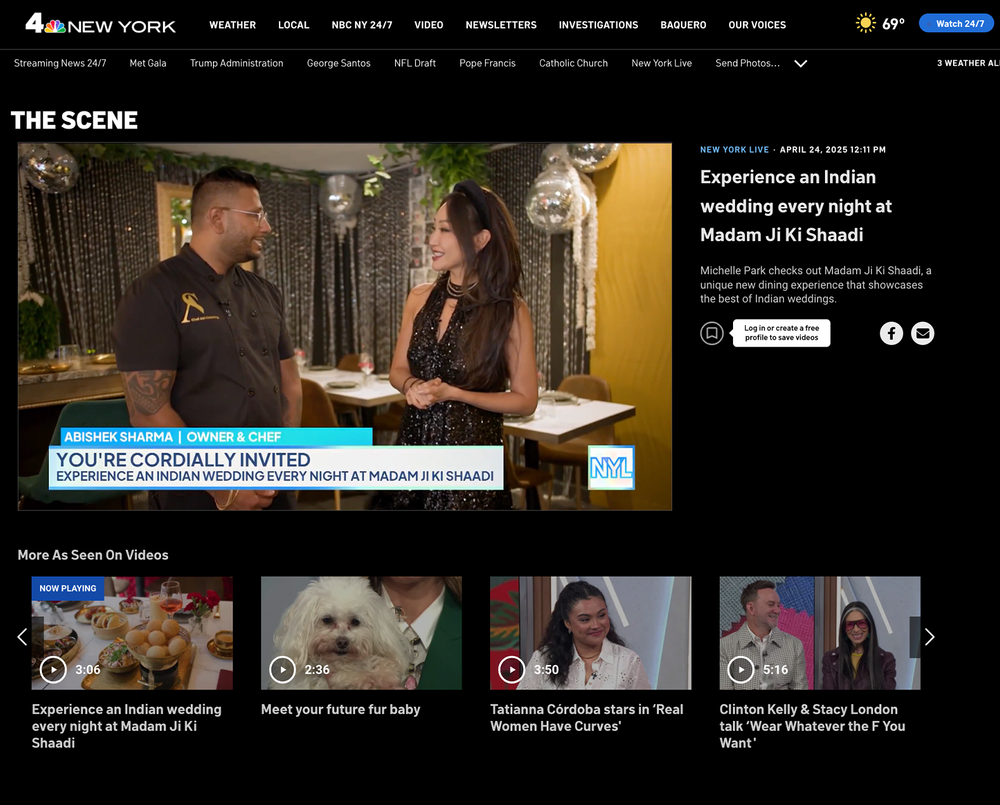Image resolution: width=1000 pixels, height=805 pixels.
Task: Open the NFL Draft topic link
Action: 415,63
